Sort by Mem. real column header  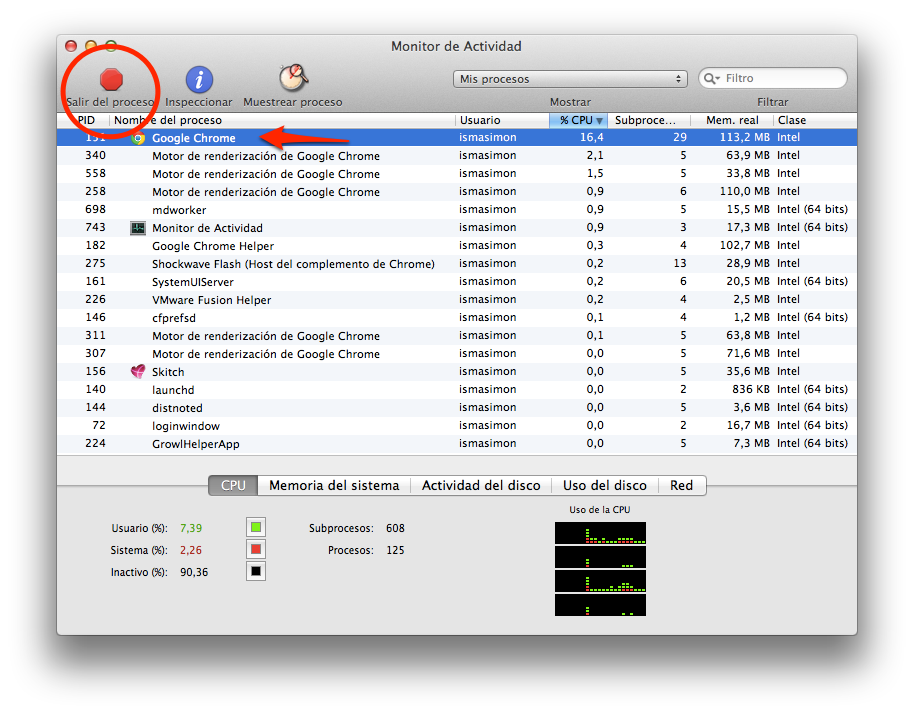[x=732, y=120]
